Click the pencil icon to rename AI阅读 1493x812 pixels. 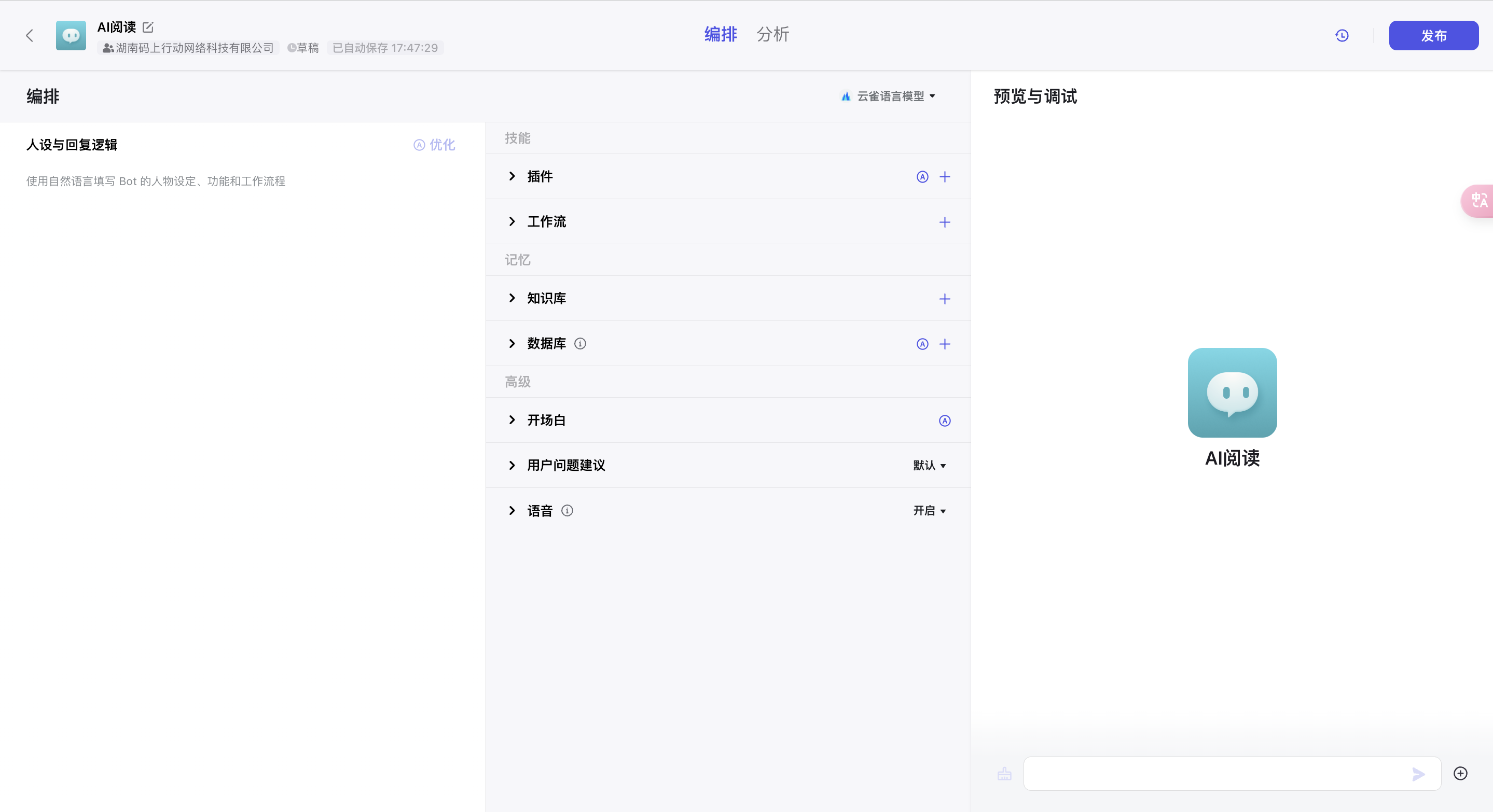(x=148, y=27)
